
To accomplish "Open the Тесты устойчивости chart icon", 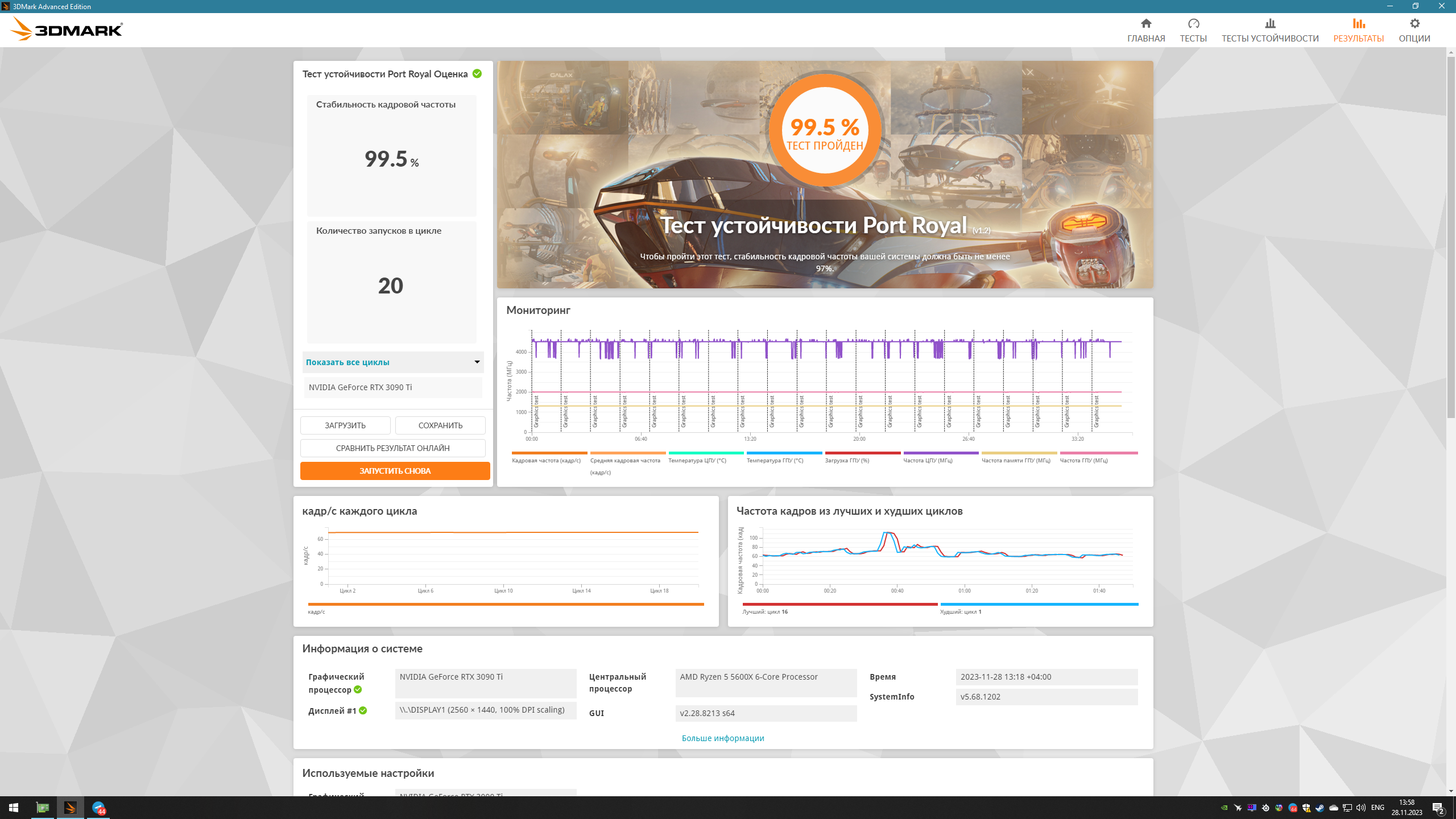I will [1269, 23].
